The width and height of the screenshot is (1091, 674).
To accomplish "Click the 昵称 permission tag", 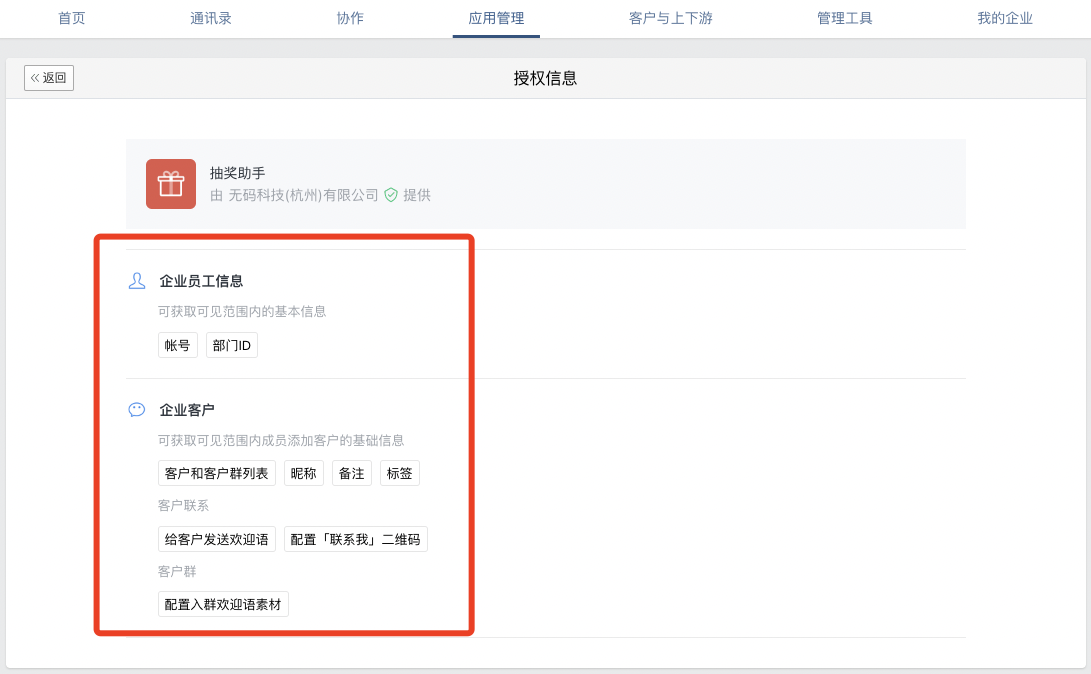I will pos(304,474).
